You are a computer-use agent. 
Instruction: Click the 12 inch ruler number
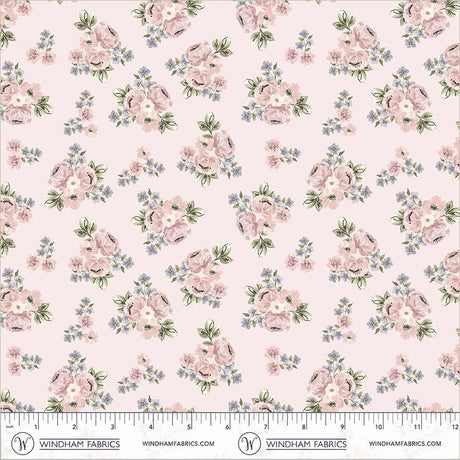(x=455, y=427)
